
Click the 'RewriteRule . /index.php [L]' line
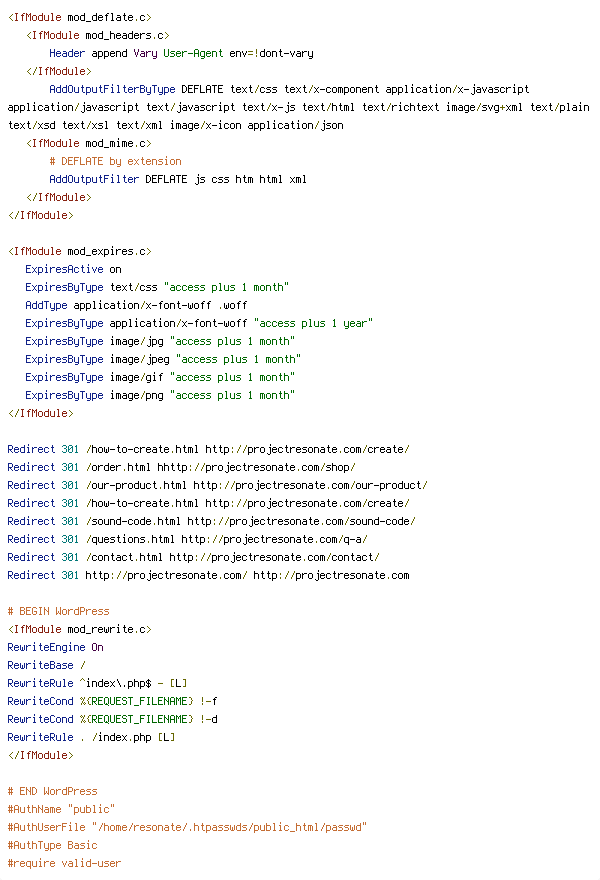click(91, 736)
